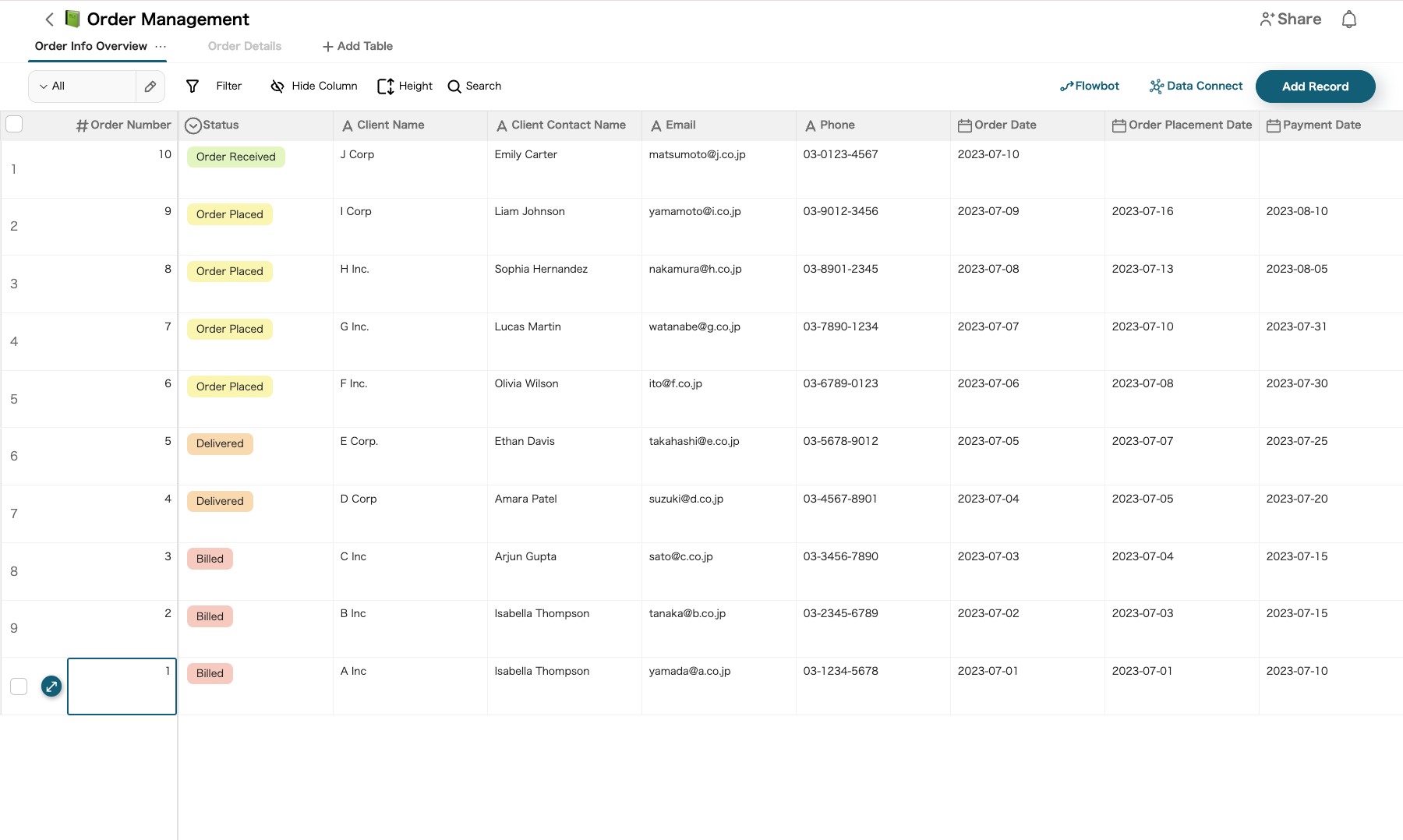Toggle the select-all checkbox in header

pos(14,124)
